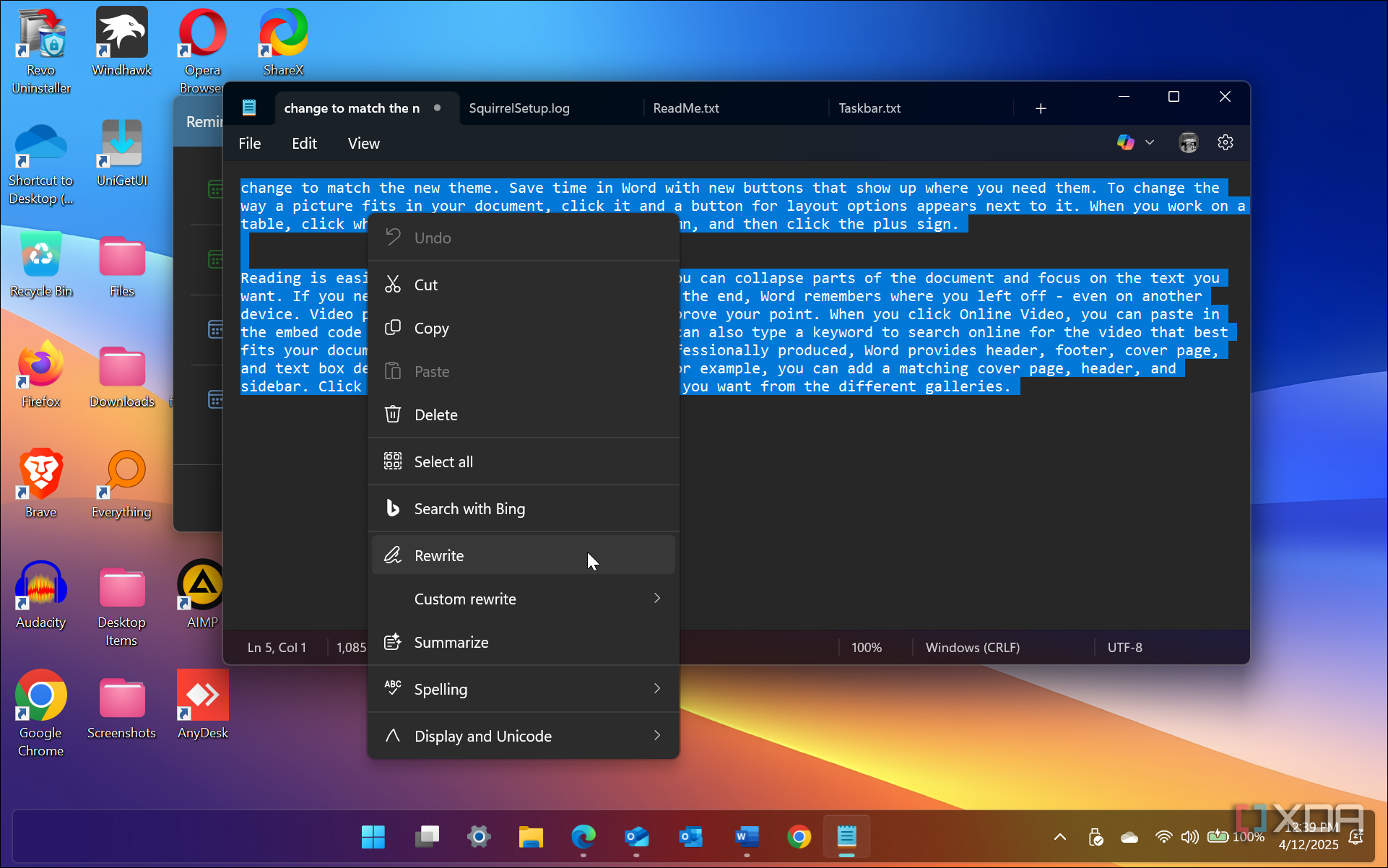The height and width of the screenshot is (868, 1388).
Task: Select the AnyDesk desktop shortcut
Action: [x=203, y=705]
